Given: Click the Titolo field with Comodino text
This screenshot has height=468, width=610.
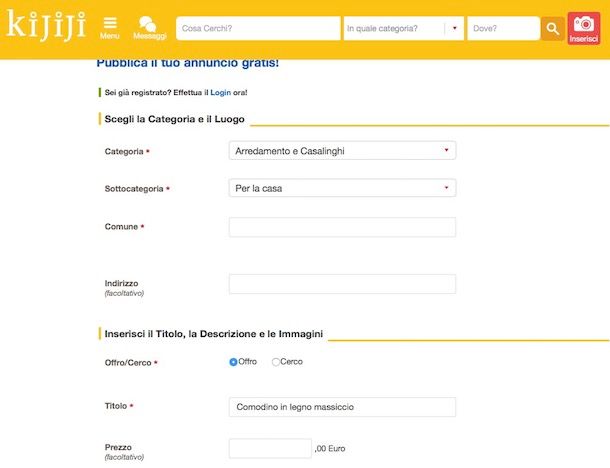Looking at the screenshot, I should click(342, 407).
